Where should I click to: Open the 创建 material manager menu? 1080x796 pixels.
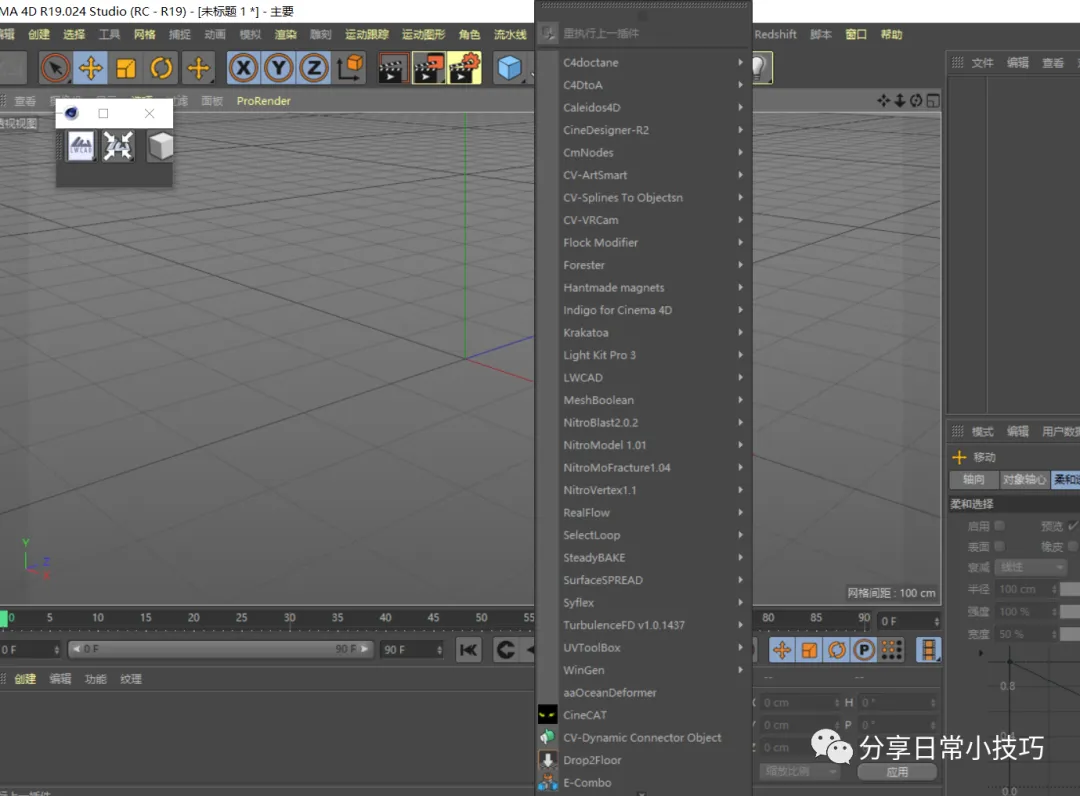(25, 679)
